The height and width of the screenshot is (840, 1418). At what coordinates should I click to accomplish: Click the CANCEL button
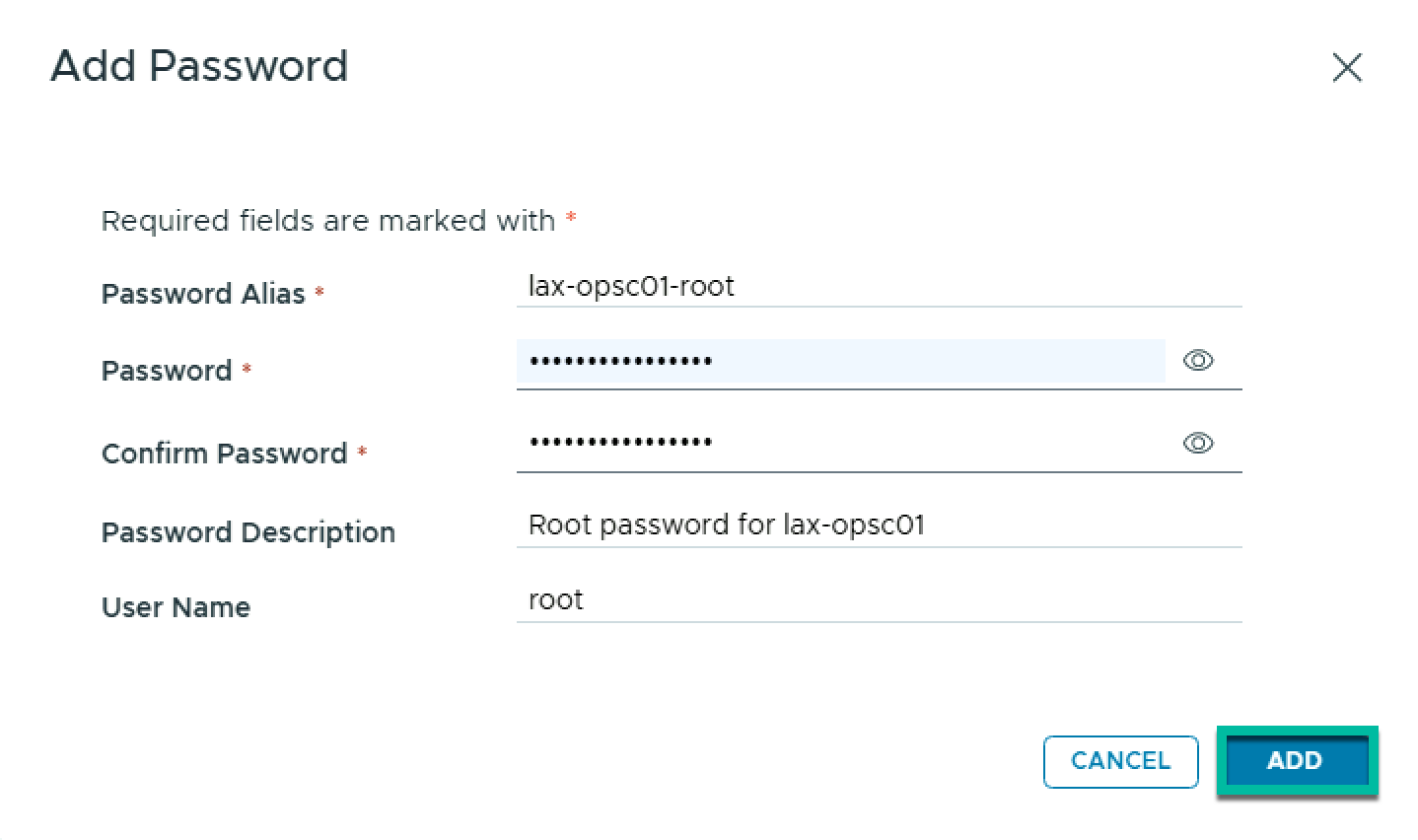(x=1120, y=761)
